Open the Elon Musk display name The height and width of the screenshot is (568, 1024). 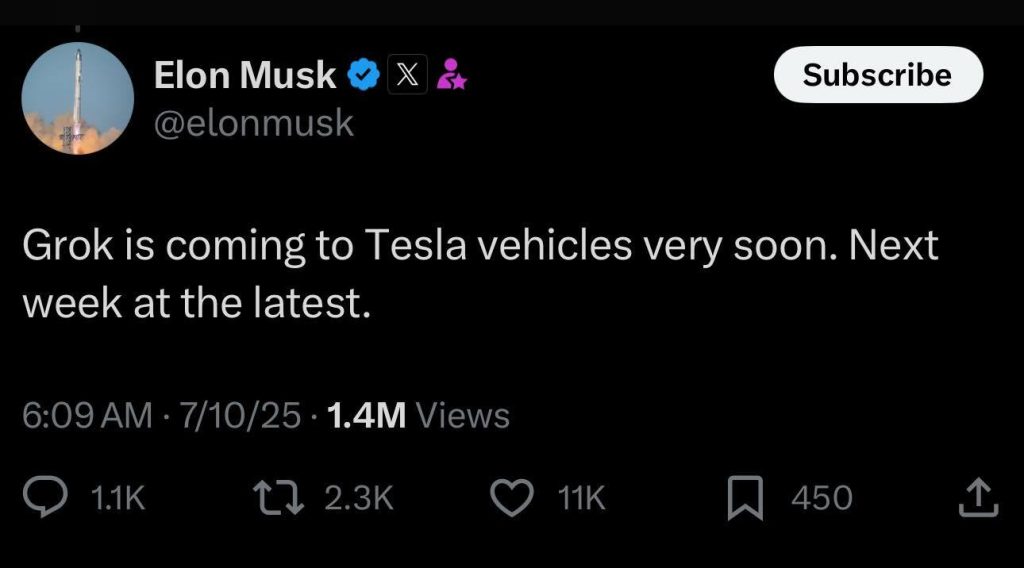[x=244, y=76]
